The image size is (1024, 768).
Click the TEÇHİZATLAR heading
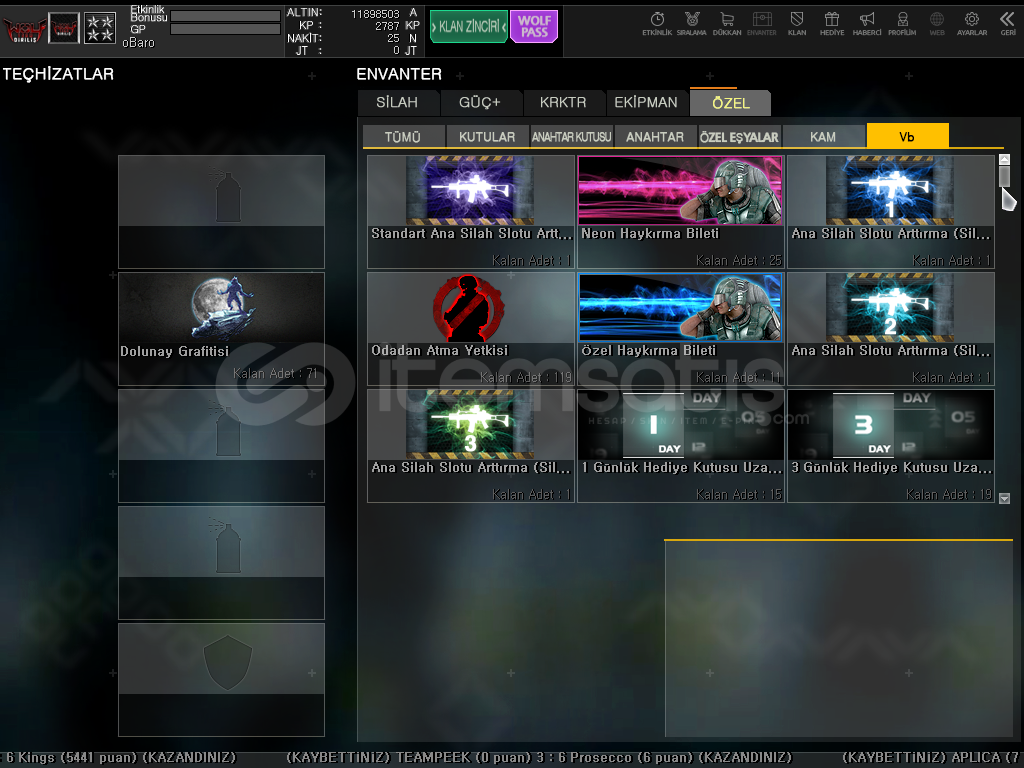click(58, 74)
